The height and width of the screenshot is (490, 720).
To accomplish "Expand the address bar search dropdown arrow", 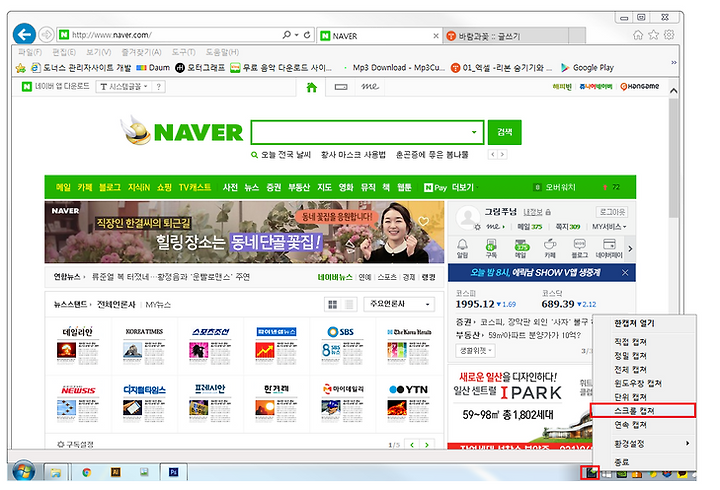I will click(x=297, y=35).
